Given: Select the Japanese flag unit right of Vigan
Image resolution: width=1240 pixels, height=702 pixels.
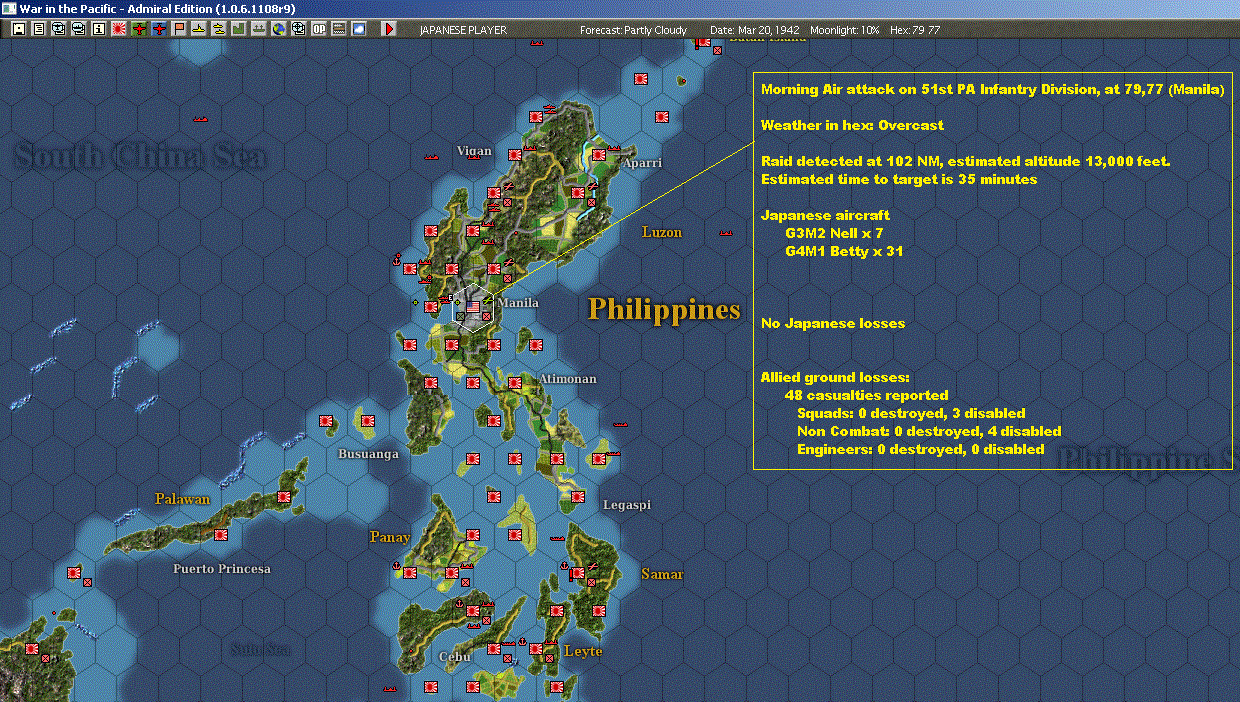Looking at the screenshot, I should click(x=516, y=155).
